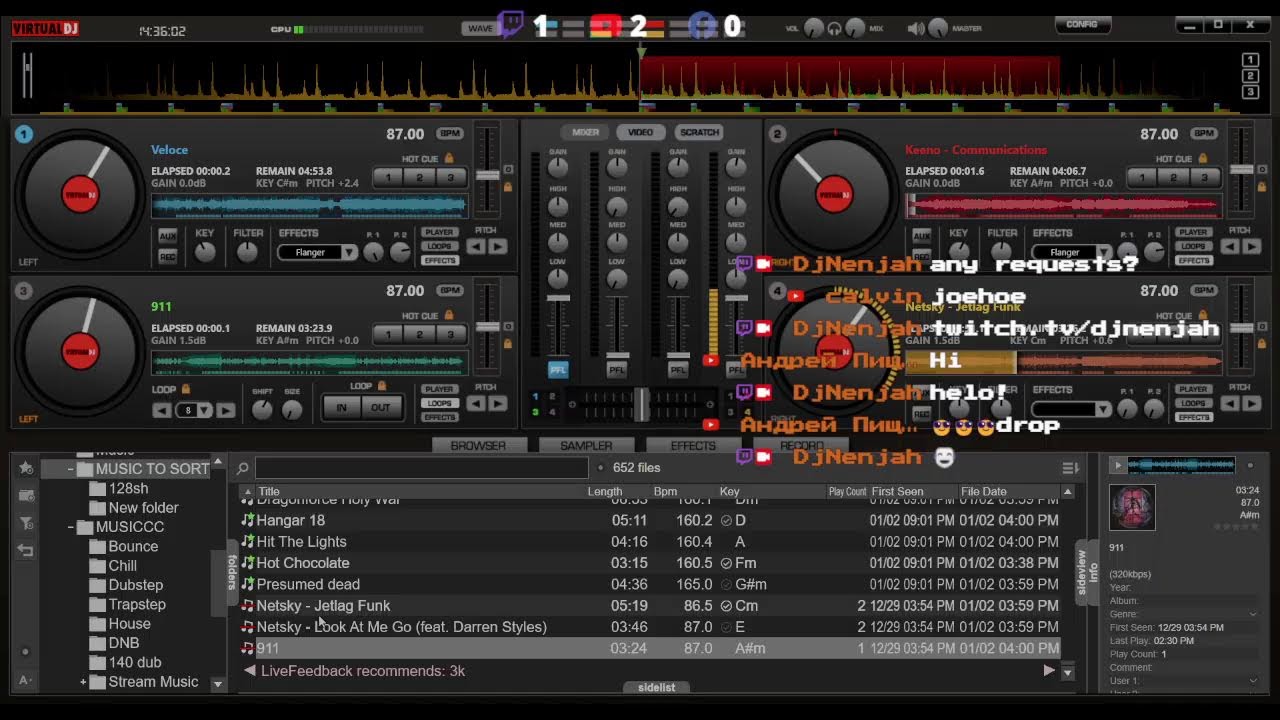
Task: Open the browser options list icon
Action: (1070, 468)
